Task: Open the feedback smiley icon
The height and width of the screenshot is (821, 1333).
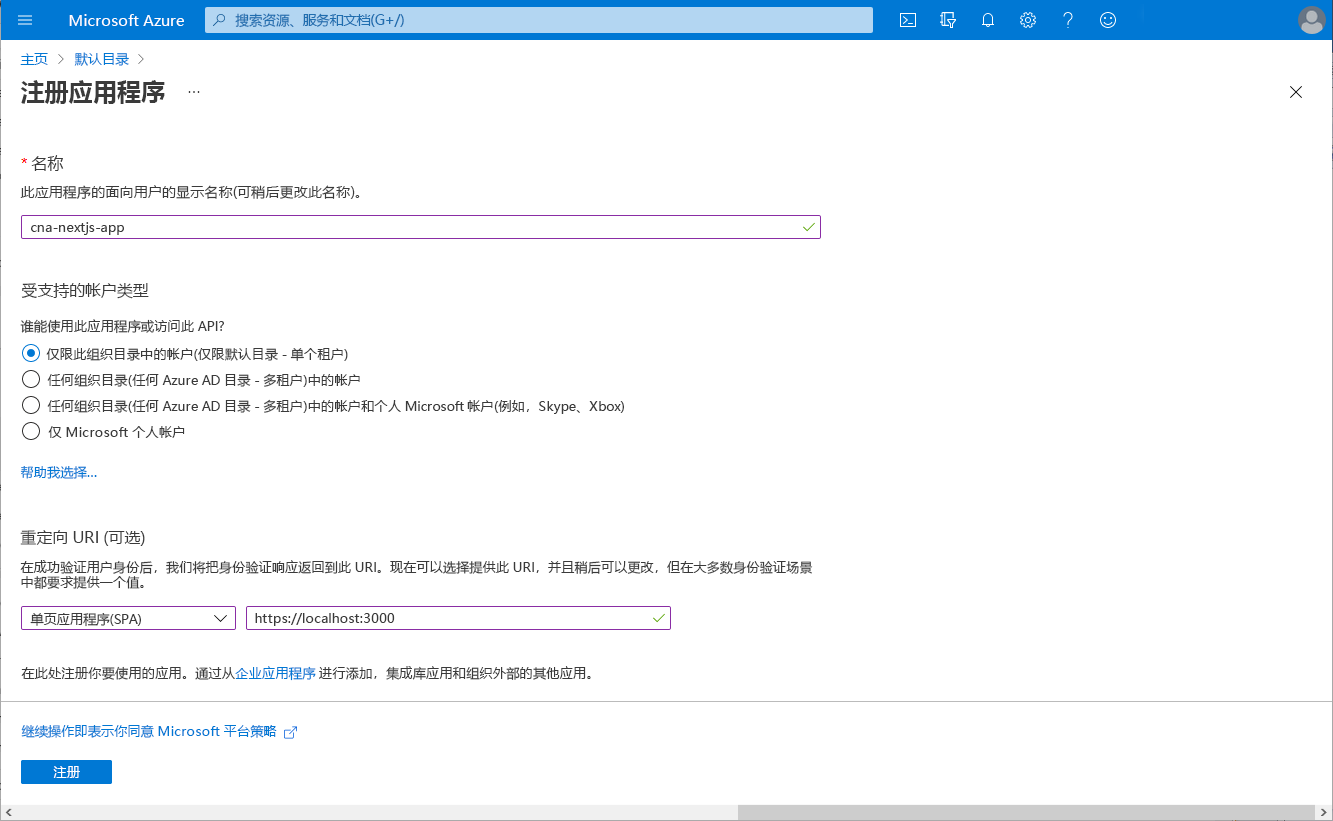Action: coord(1107,20)
